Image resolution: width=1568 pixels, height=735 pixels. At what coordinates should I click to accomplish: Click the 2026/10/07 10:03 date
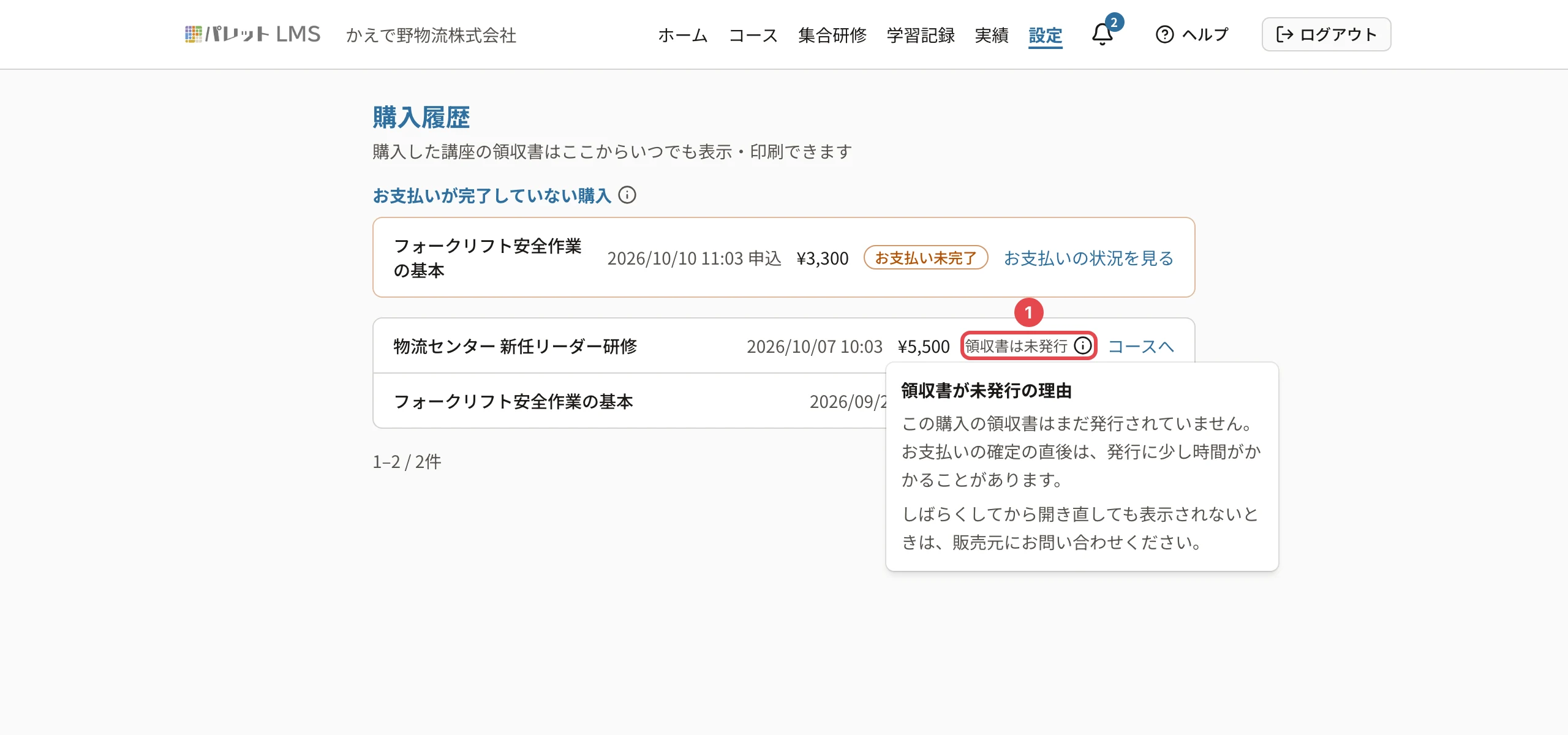[815, 346]
